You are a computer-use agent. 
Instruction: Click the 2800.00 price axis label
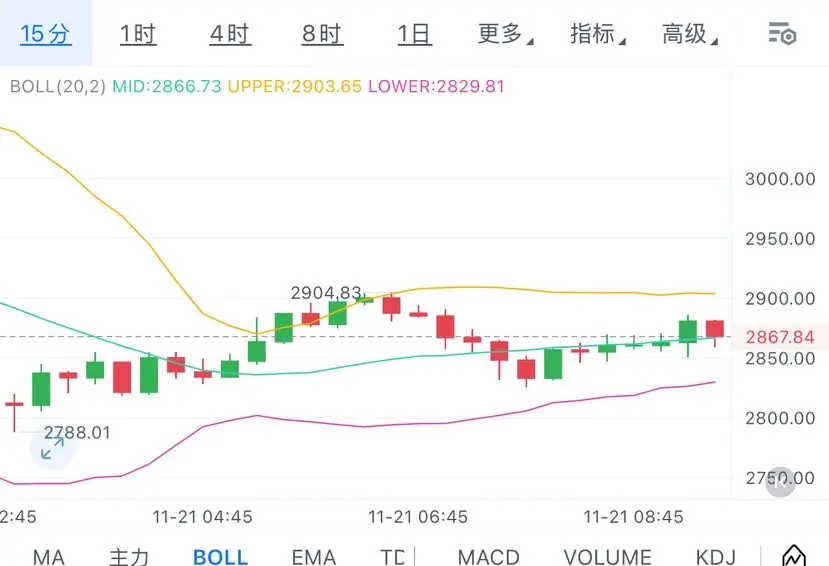click(x=780, y=418)
